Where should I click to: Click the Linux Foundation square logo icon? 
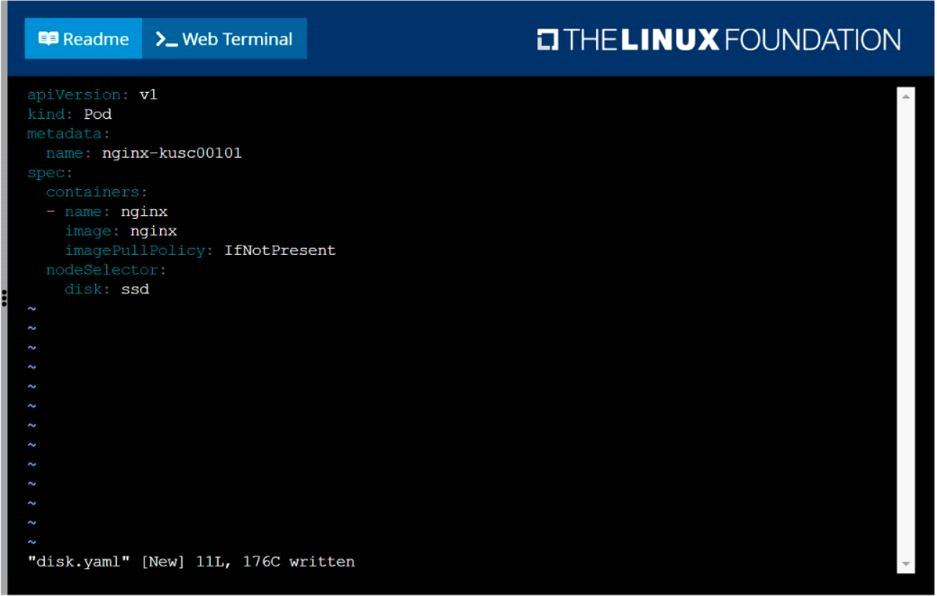547,40
